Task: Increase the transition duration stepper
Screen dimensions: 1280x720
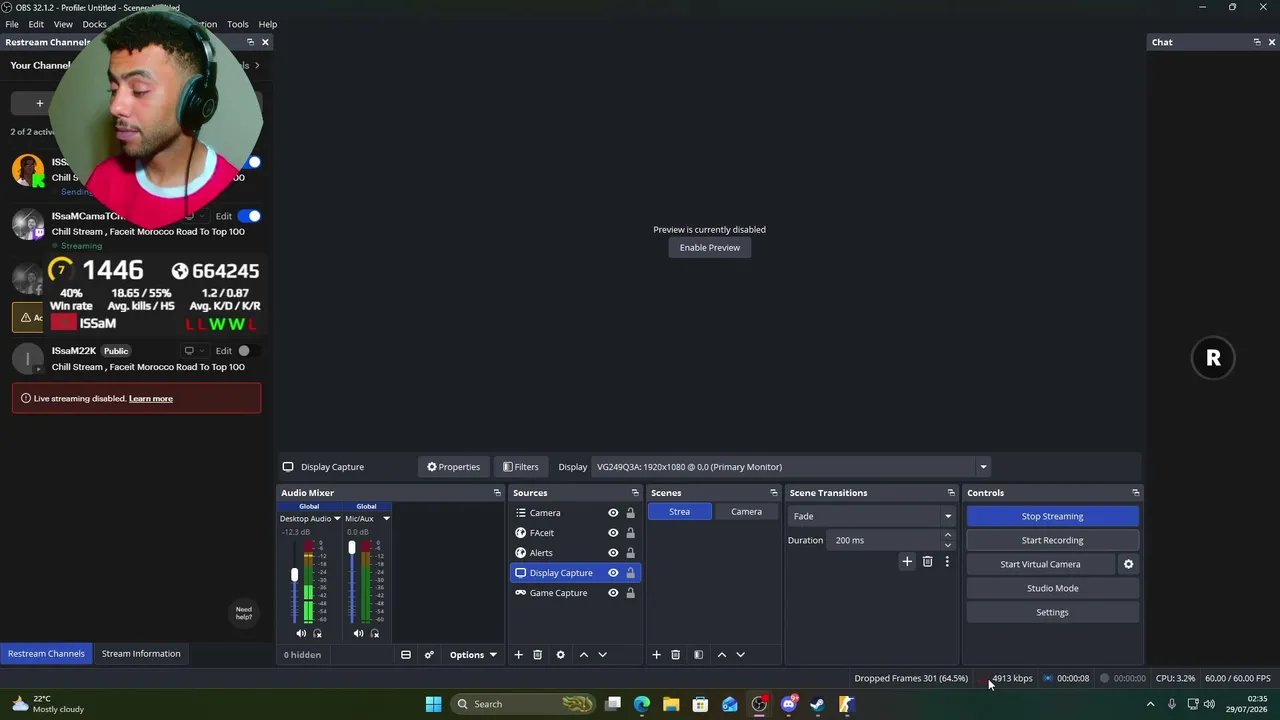Action: (948, 535)
